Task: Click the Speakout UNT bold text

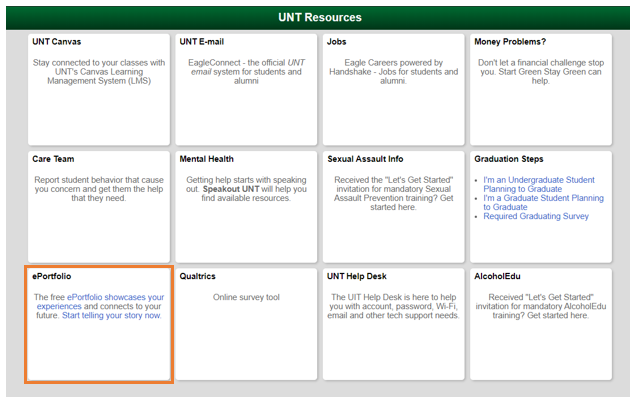Action: click(x=231, y=189)
